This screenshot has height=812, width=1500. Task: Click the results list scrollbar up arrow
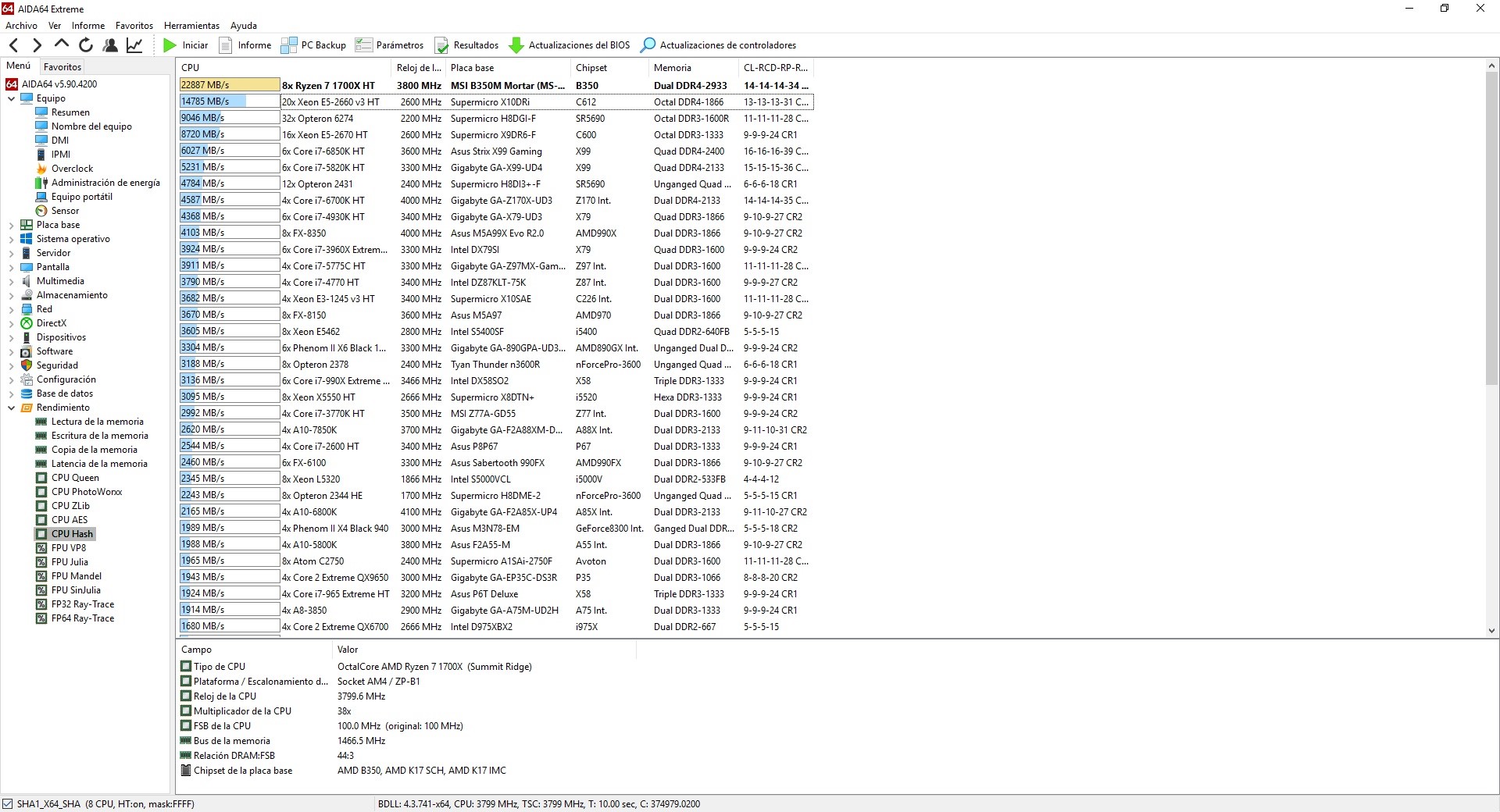pos(1491,66)
